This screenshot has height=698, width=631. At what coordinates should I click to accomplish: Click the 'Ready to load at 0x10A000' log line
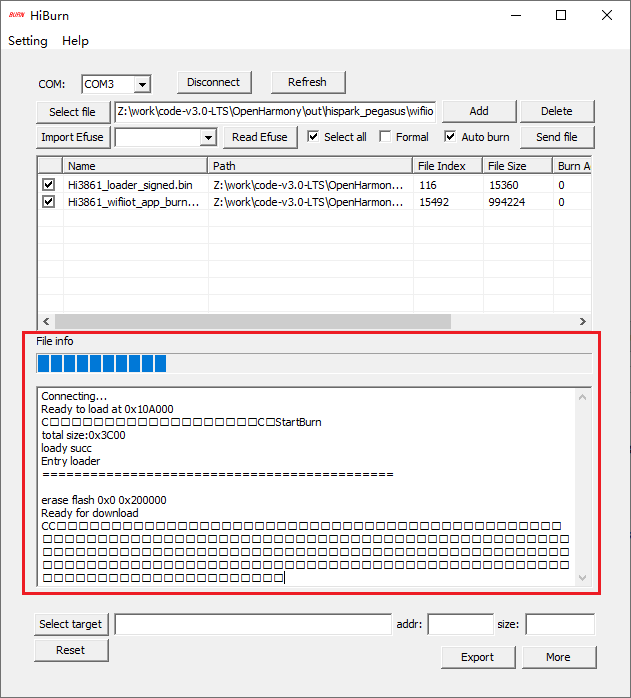tap(107, 409)
